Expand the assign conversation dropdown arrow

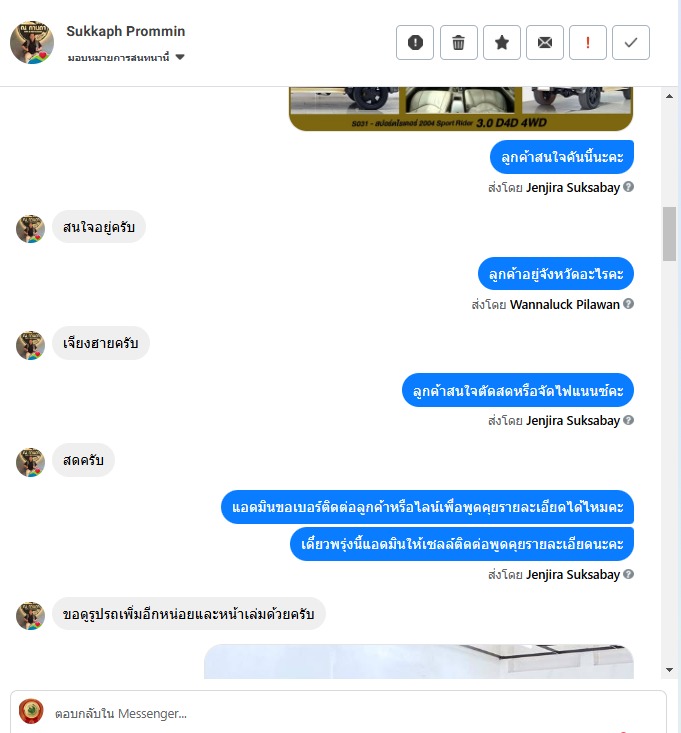180,57
